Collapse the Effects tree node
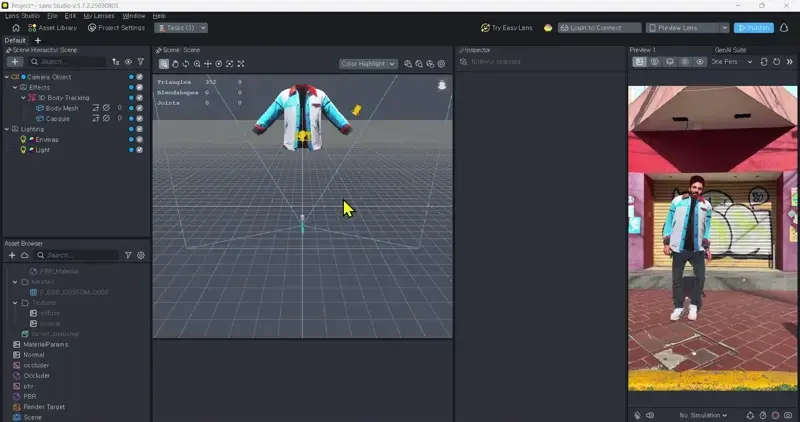Image resolution: width=800 pixels, height=422 pixels. click(x=15, y=87)
